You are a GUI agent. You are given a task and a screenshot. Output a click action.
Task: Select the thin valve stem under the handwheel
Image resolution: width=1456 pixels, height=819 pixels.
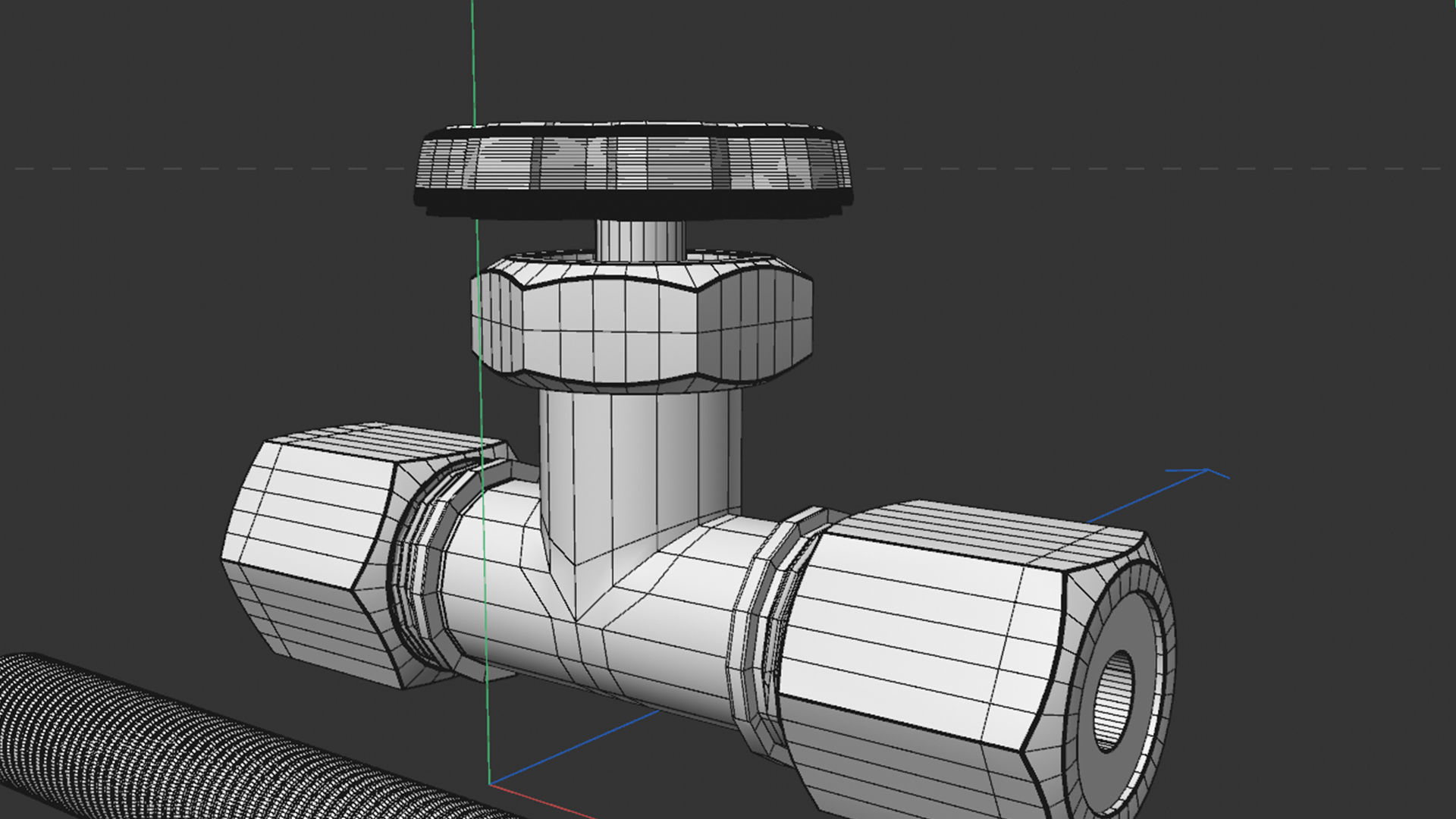coord(641,240)
